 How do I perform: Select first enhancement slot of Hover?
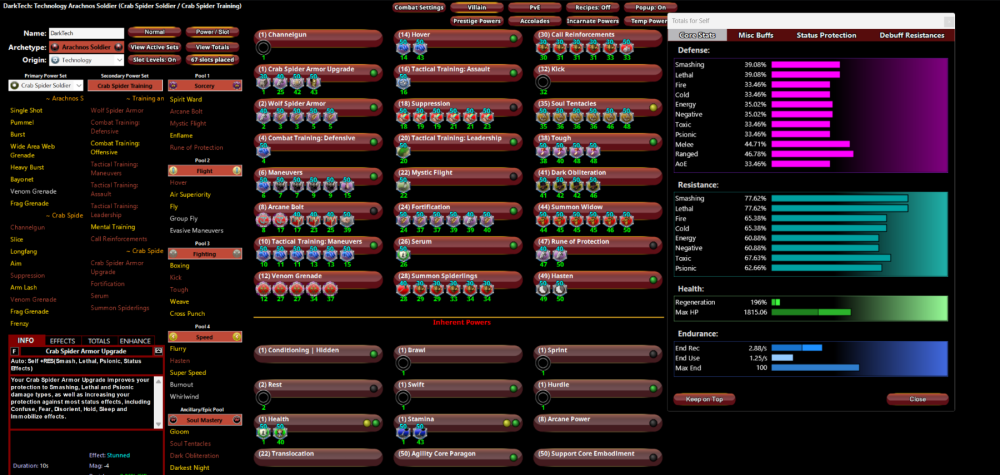pos(403,48)
